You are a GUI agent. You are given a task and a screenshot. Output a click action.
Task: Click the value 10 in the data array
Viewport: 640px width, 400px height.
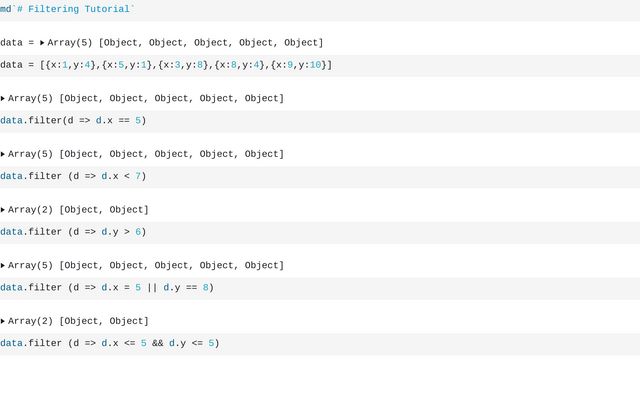click(316, 65)
